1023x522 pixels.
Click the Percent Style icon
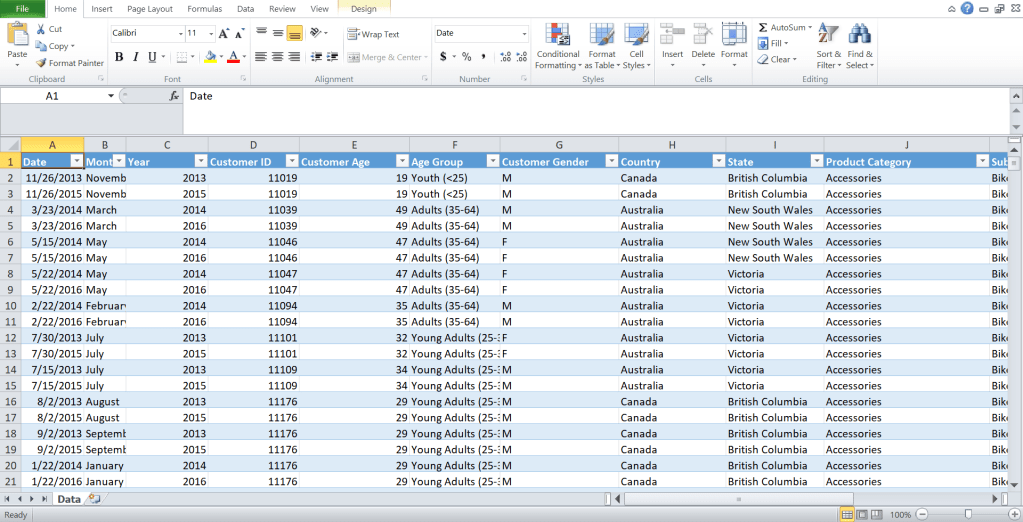(x=466, y=57)
